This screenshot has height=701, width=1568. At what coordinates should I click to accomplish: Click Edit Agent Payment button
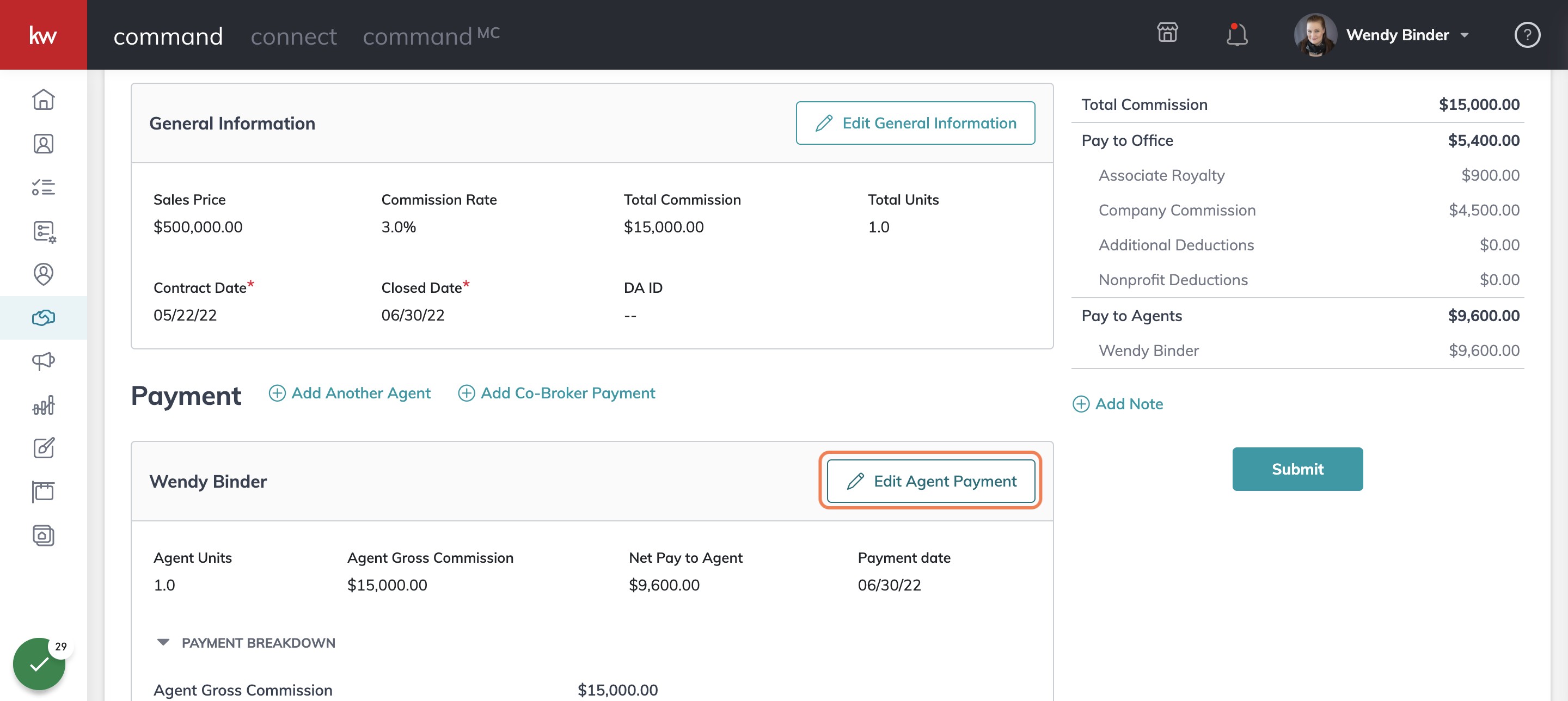click(x=930, y=481)
